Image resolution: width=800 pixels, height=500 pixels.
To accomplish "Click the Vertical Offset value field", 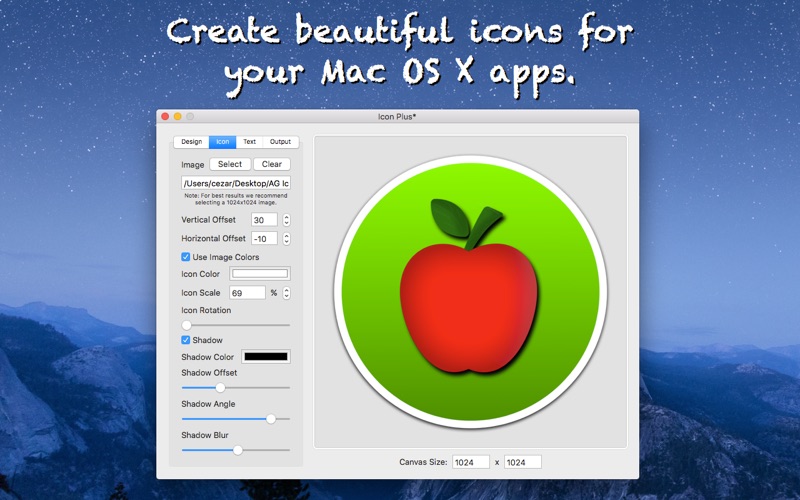I will pos(264,220).
